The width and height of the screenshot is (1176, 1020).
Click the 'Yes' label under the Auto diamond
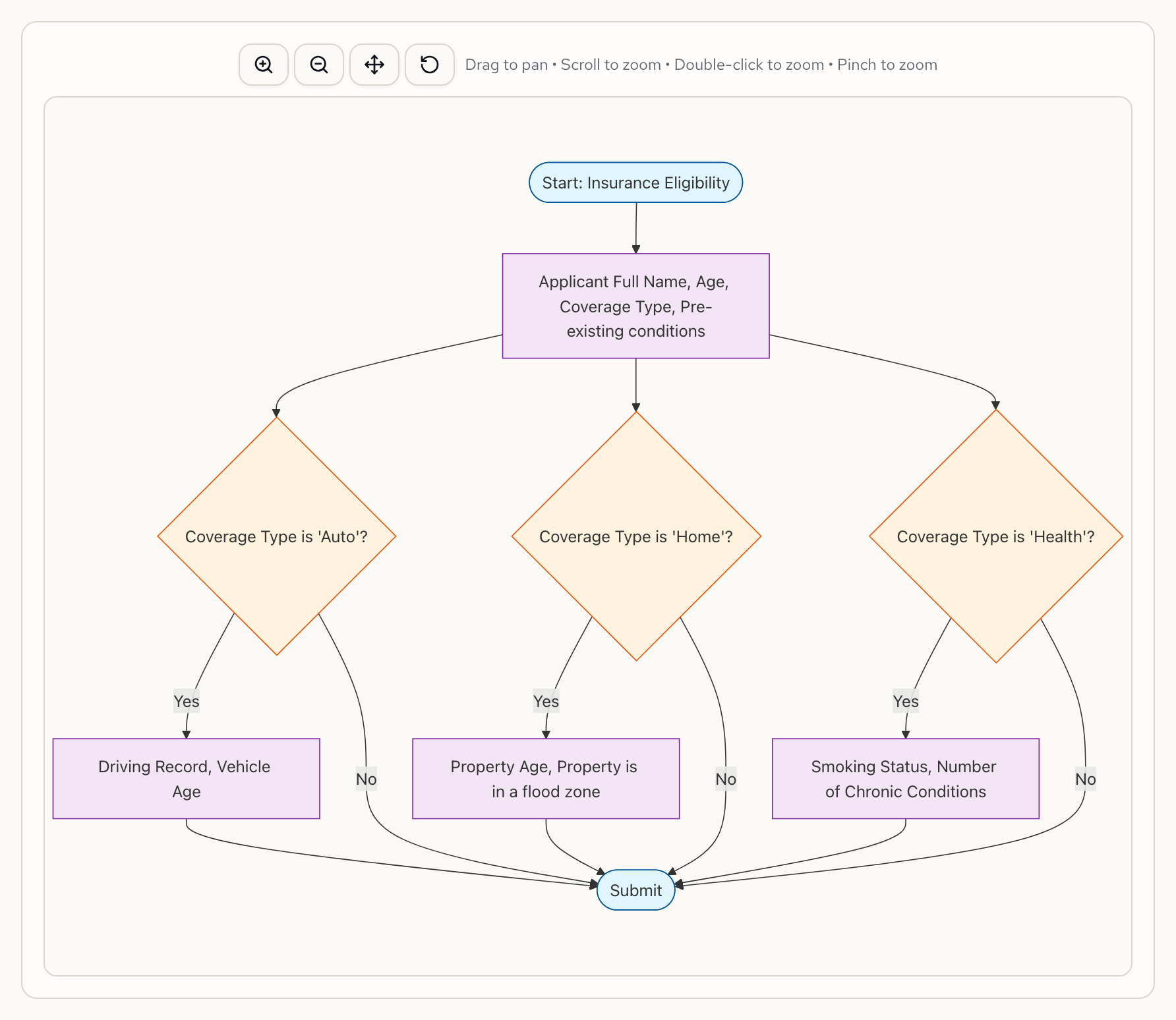[x=187, y=702]
